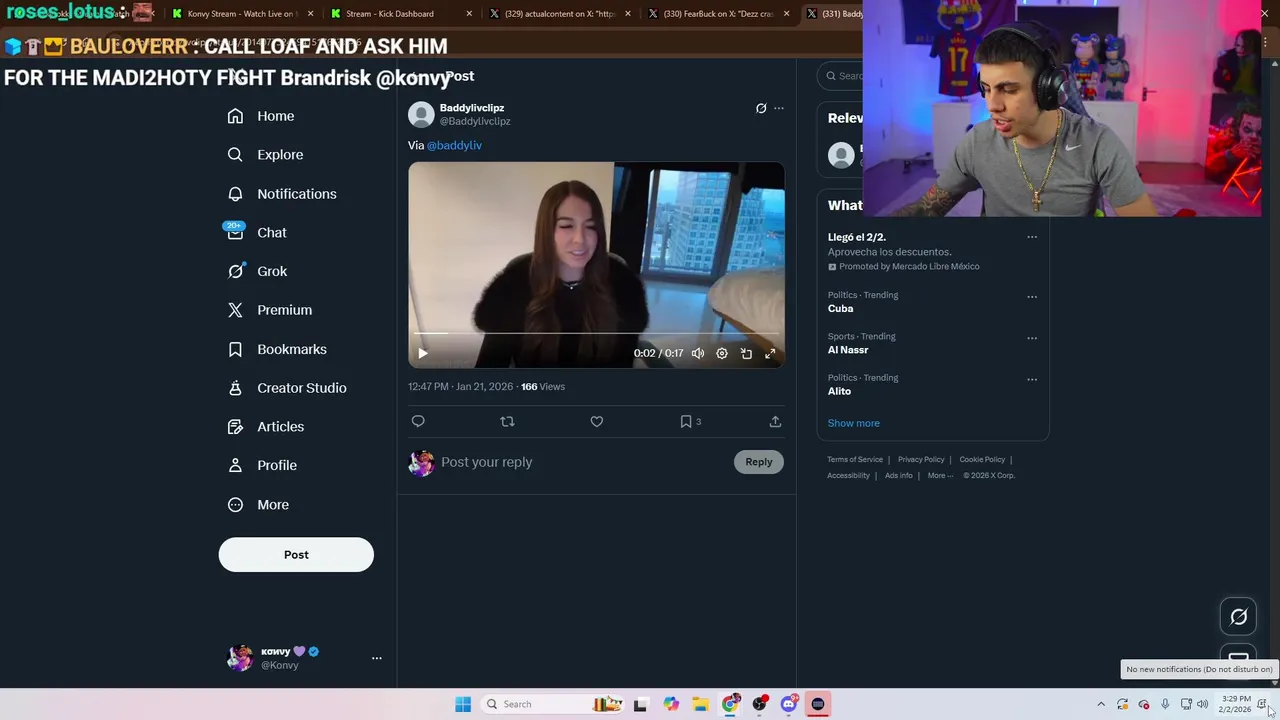Open video playback settings gear

pos(722,353)
